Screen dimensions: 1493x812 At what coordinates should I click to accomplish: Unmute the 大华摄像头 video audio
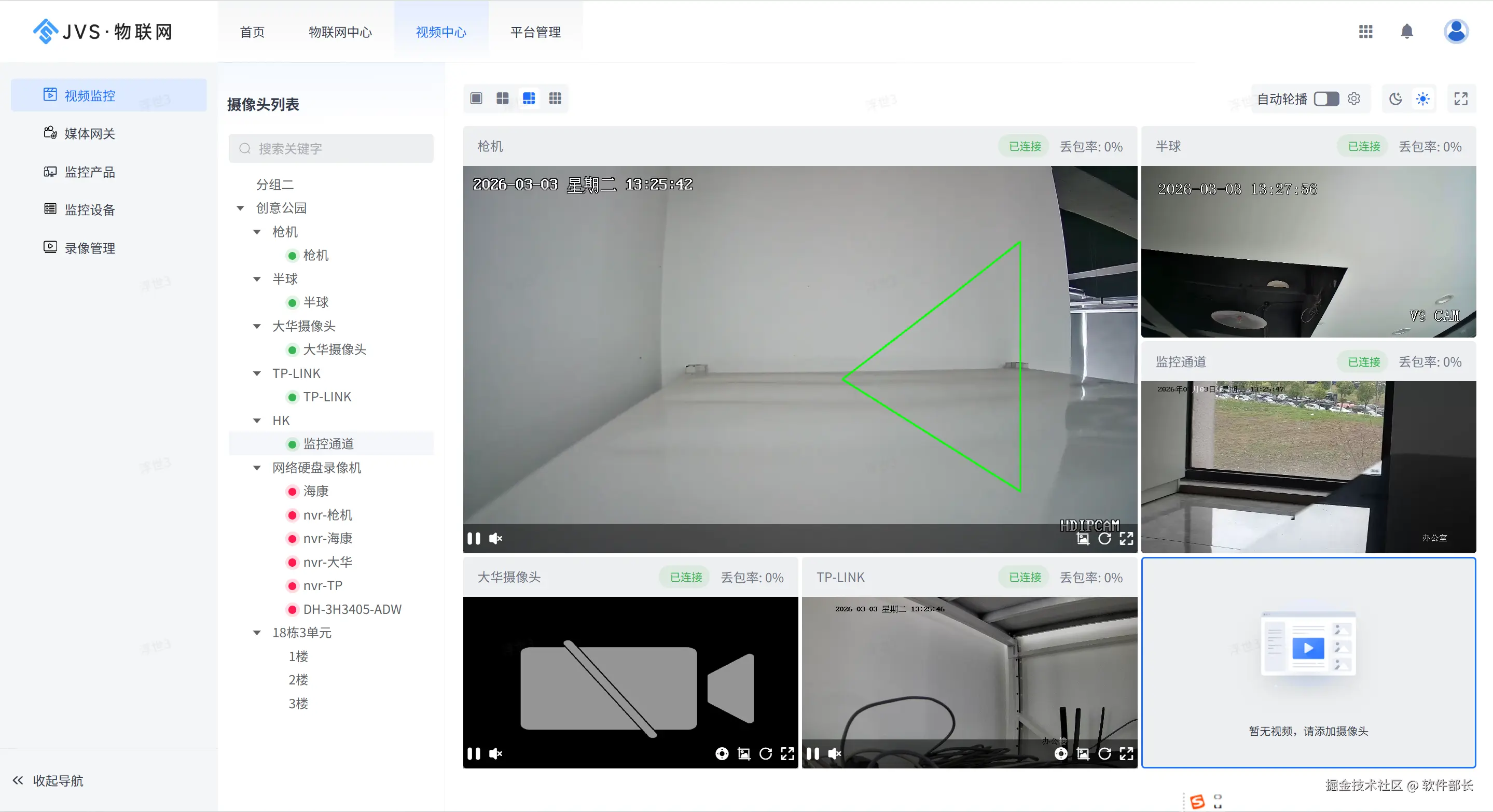[495, 753]
